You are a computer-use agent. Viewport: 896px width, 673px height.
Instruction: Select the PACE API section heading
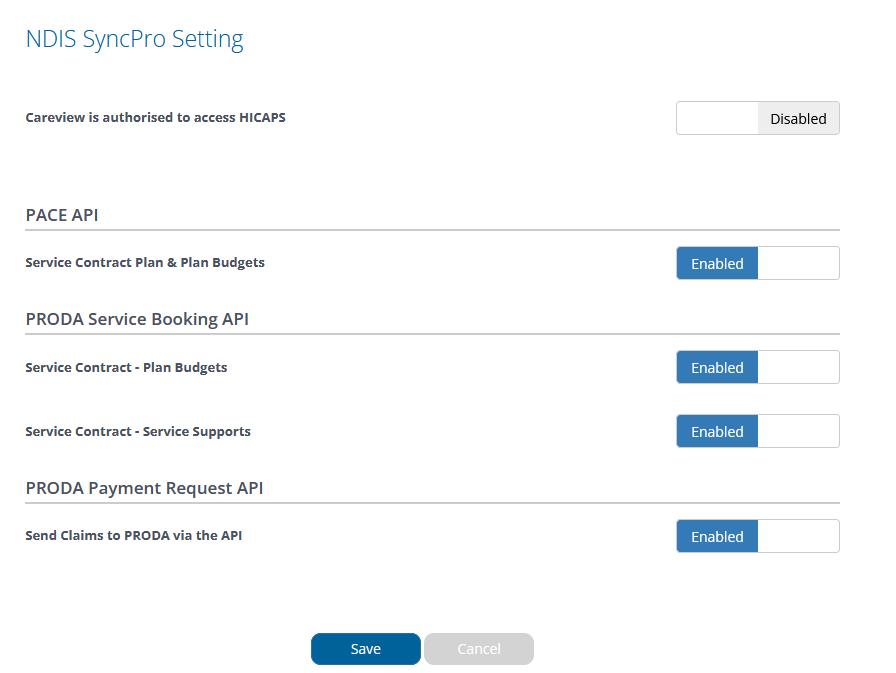pos(62,215)
